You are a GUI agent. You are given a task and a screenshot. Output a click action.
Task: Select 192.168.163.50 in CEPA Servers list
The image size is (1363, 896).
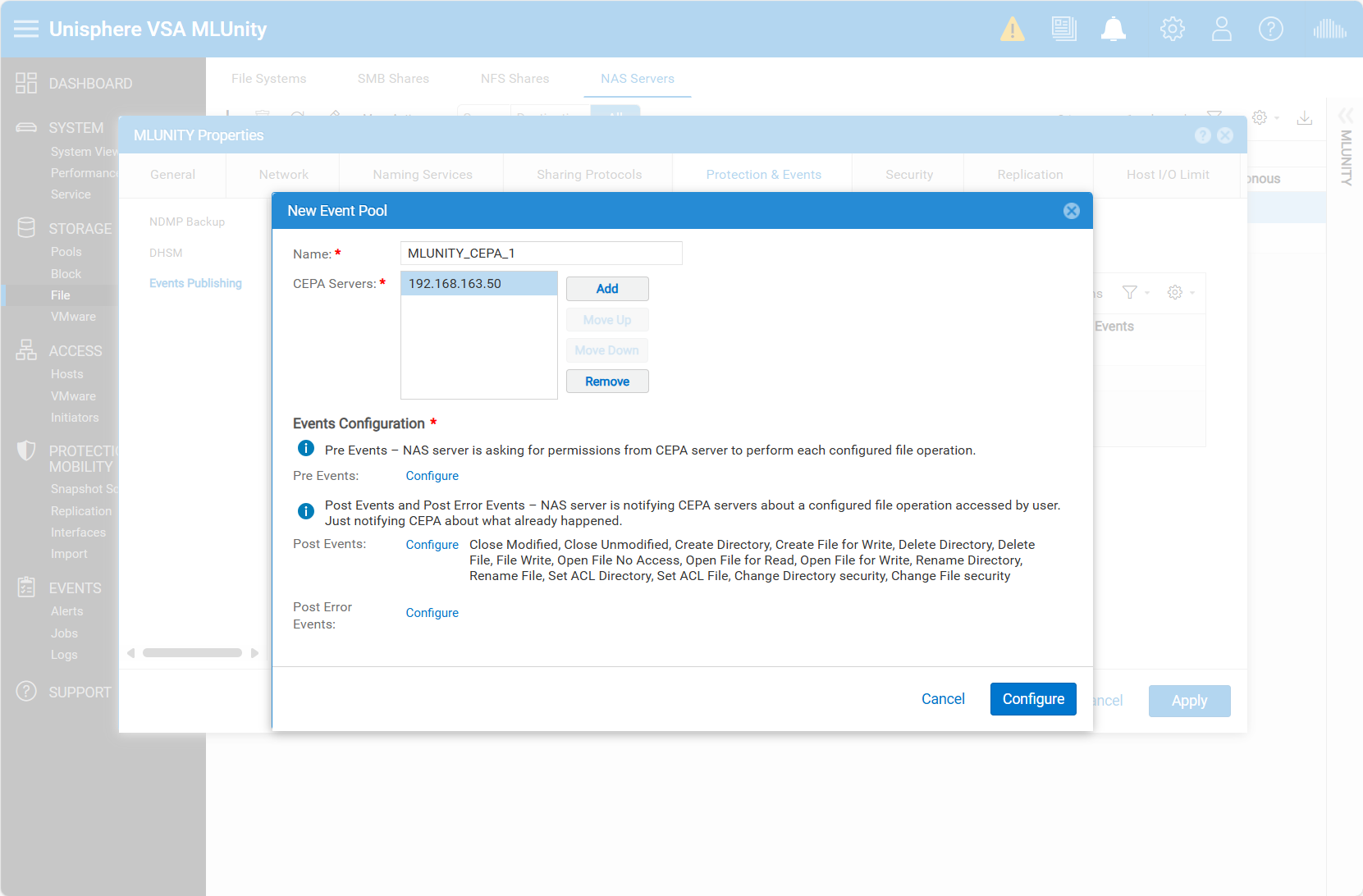pos(478,284)
